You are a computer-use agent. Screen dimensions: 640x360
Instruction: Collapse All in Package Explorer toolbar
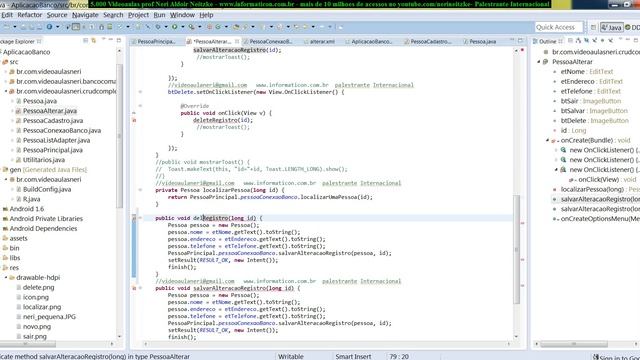coord(85,41)
